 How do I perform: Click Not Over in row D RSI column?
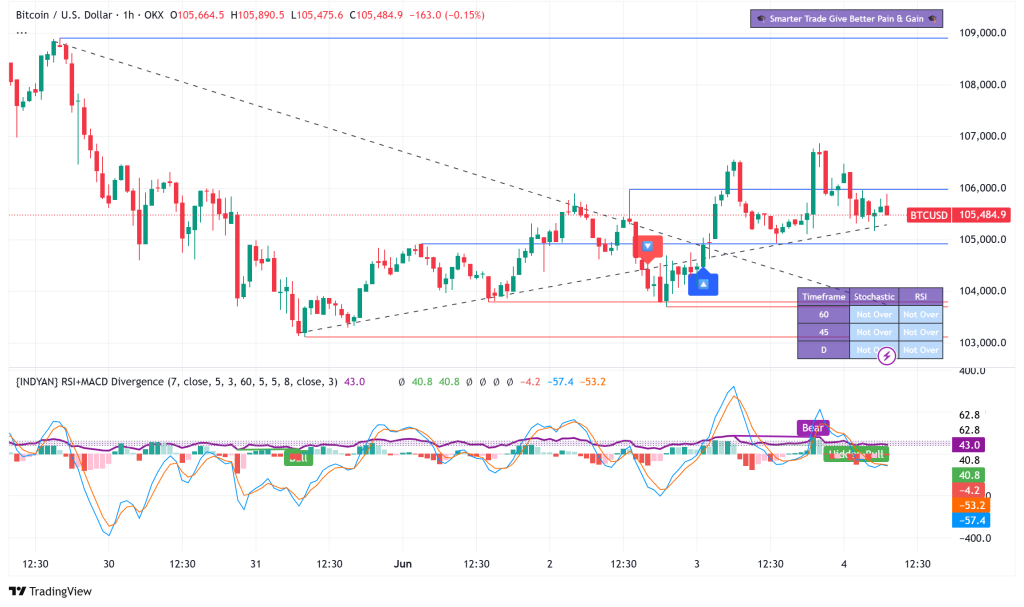coord(921,350)
